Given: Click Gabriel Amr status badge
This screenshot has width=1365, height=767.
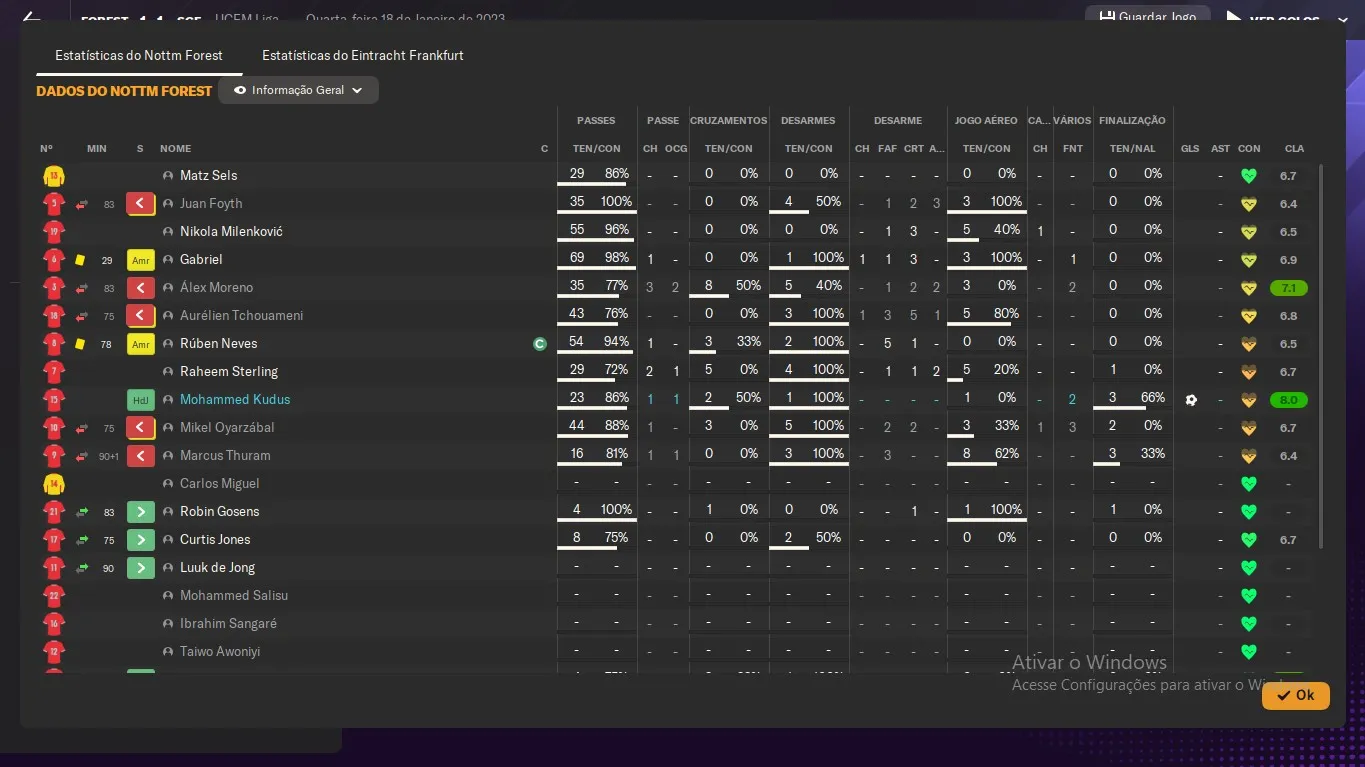Looking at the screenshot, I should (141, 260).
